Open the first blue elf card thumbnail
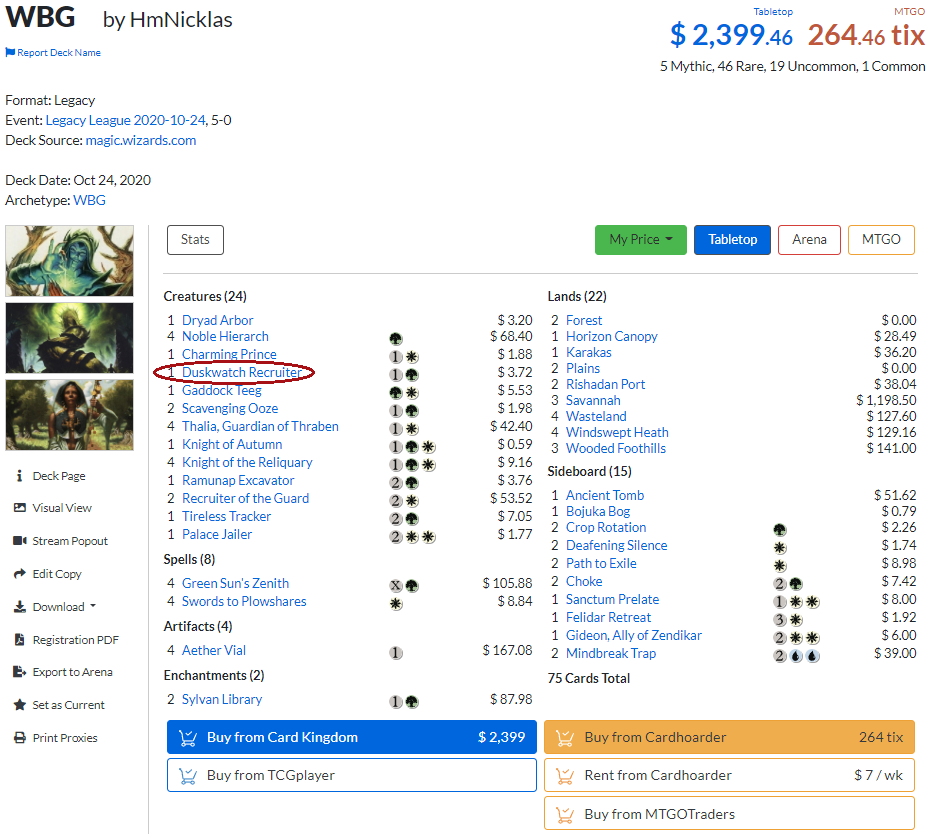934x834 pixels. 70,261
